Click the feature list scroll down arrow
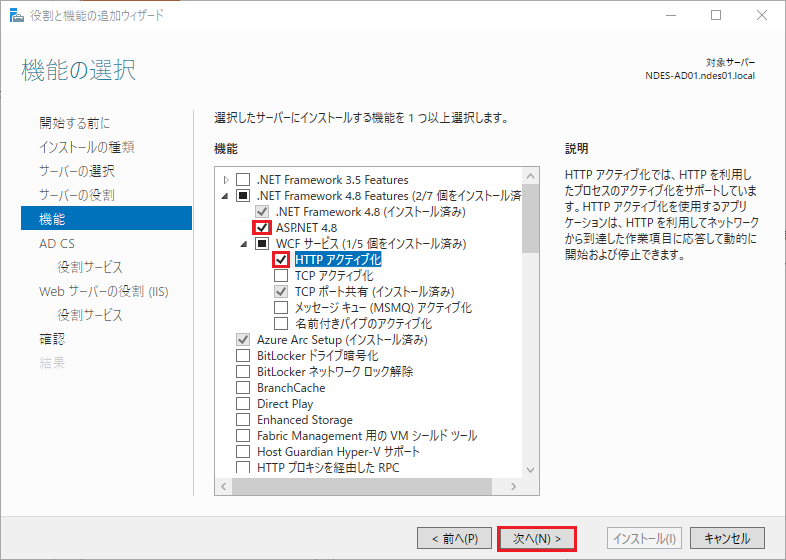Screen dimensions: 786x560 pyautogui.click(x=530, y=470)
